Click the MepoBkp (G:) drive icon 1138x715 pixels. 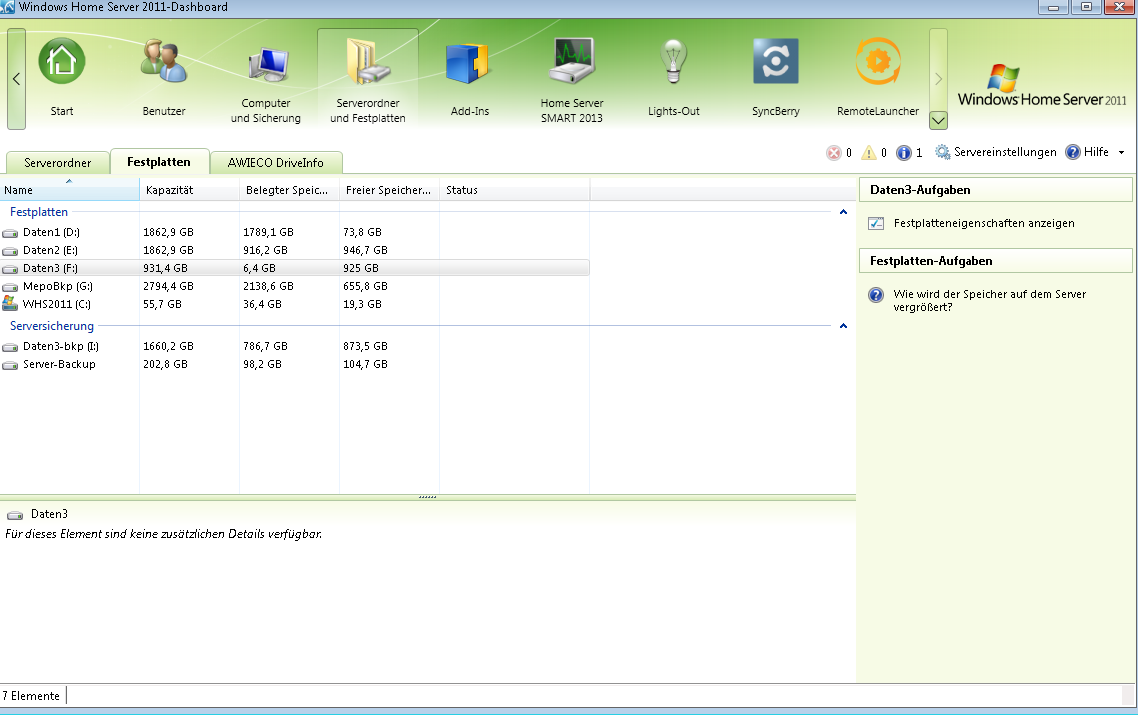tap(10, 287)
